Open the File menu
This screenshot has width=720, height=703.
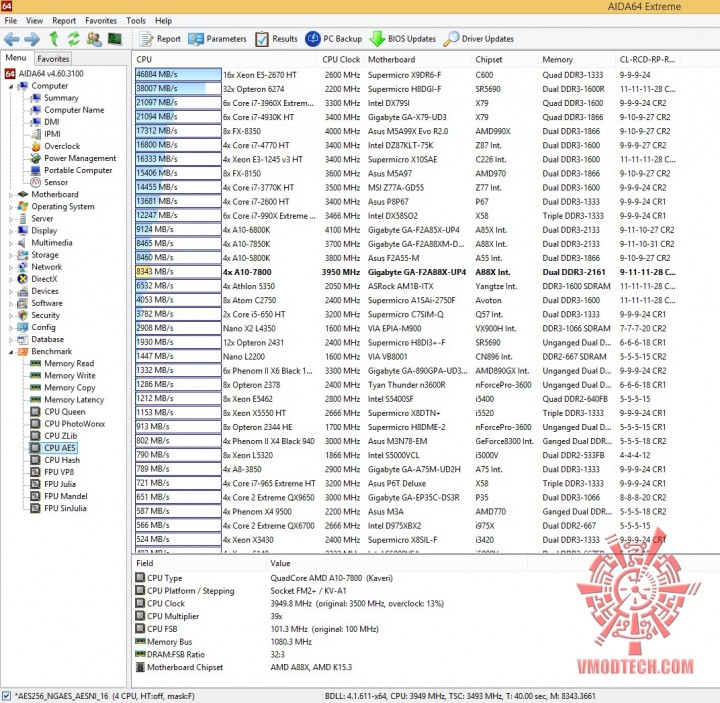pyautogui.click(x=11, y=21)
